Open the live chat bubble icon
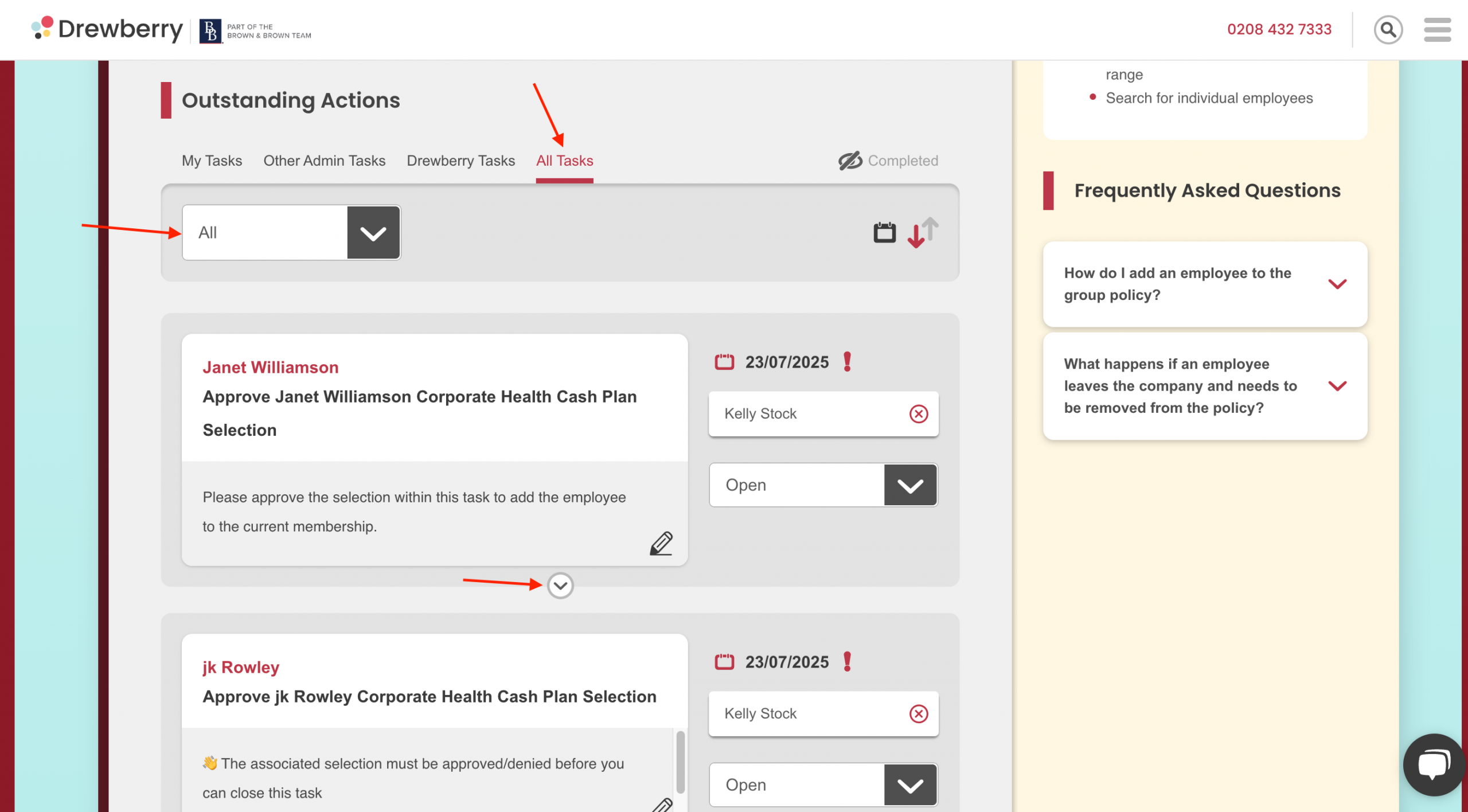 click(1434, 764)
